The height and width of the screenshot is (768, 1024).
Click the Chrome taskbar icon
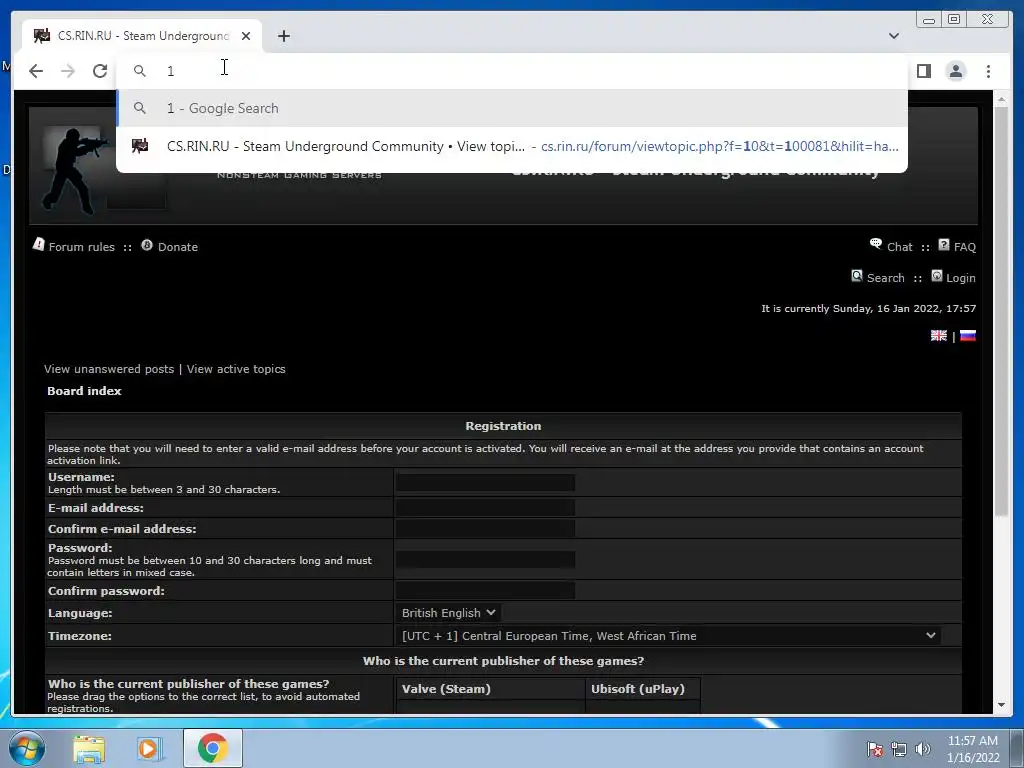pos(212,748)
